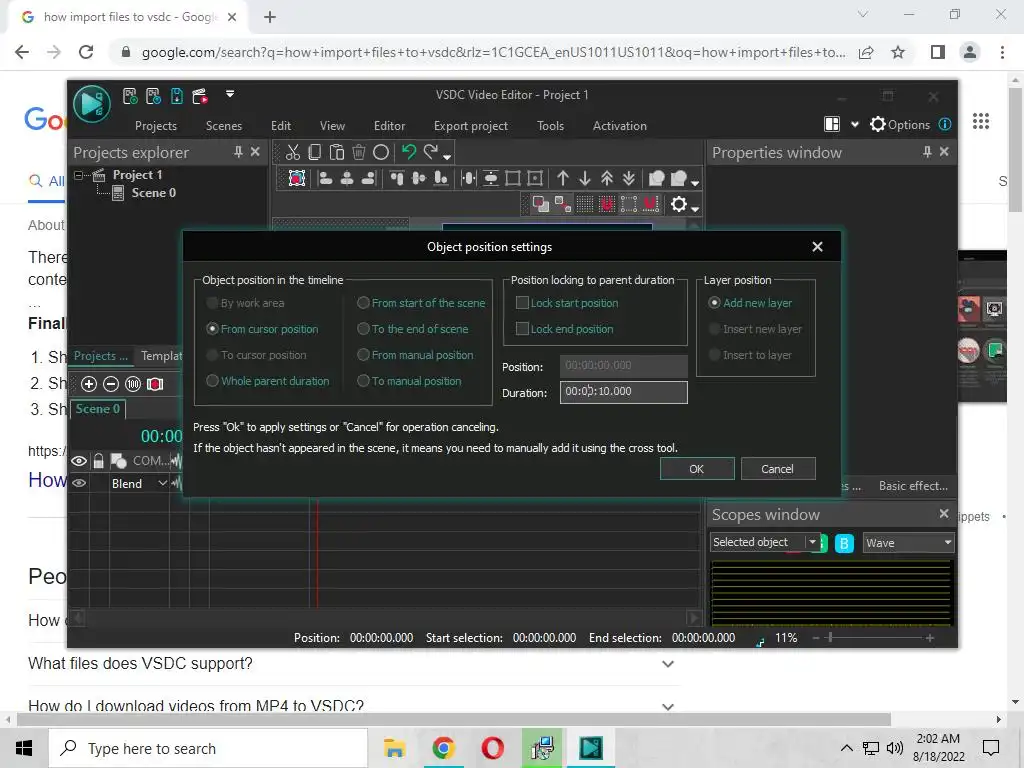1024x768 pixels.
Task: Open the Tools menu
Action: pyautogui.click(x=550, y=126)
